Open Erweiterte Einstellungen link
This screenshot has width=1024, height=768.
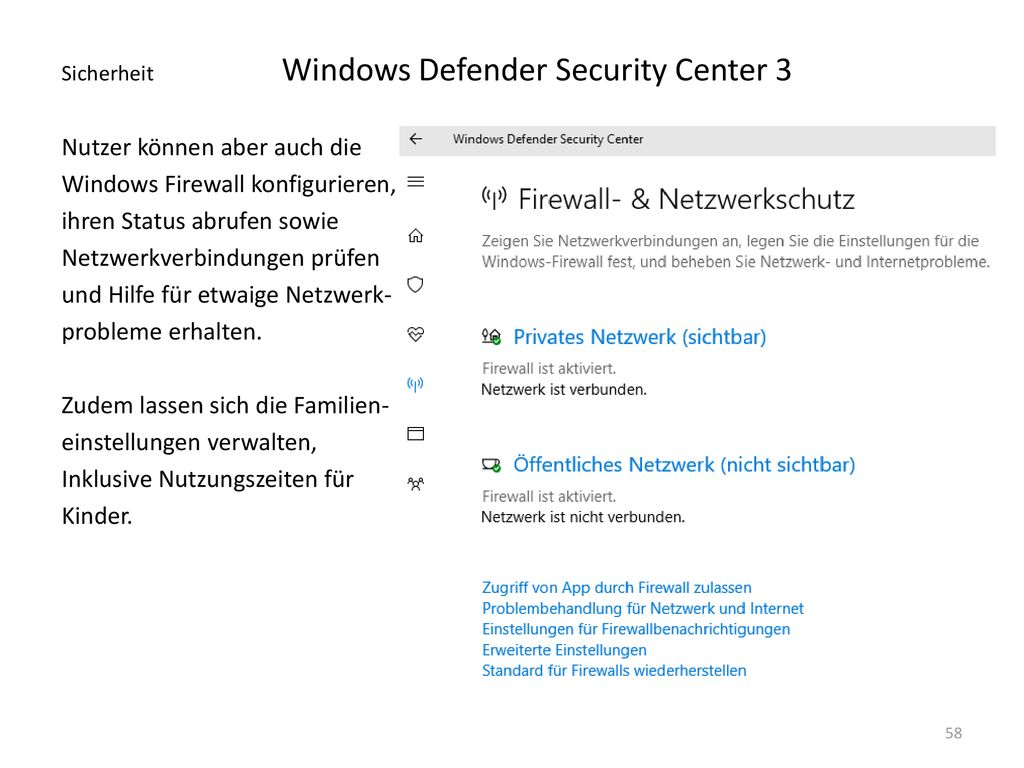point(564,650)
